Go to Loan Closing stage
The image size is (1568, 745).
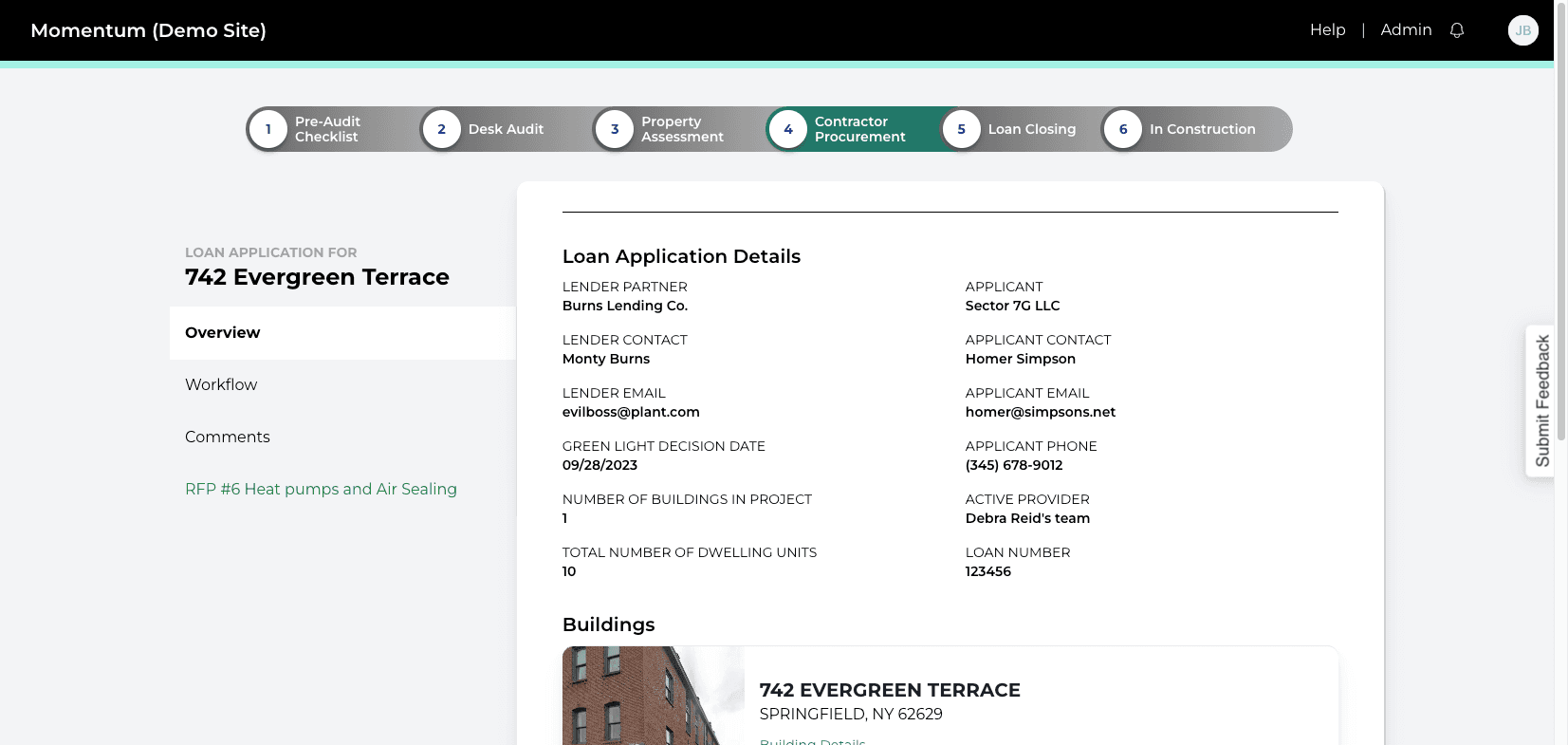1032,129
